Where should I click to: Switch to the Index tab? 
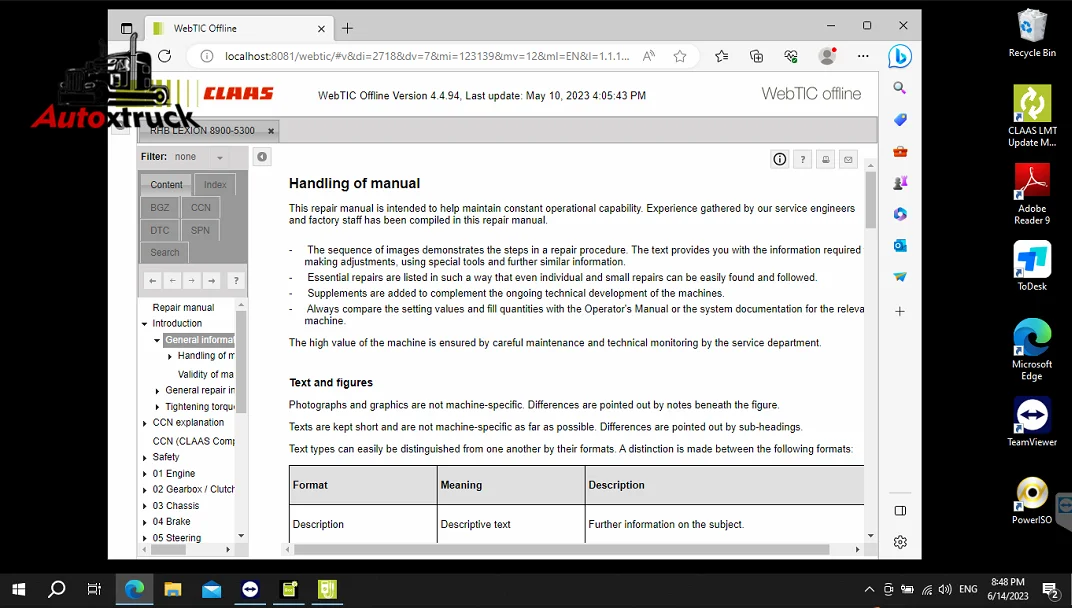tap(215, 185)
